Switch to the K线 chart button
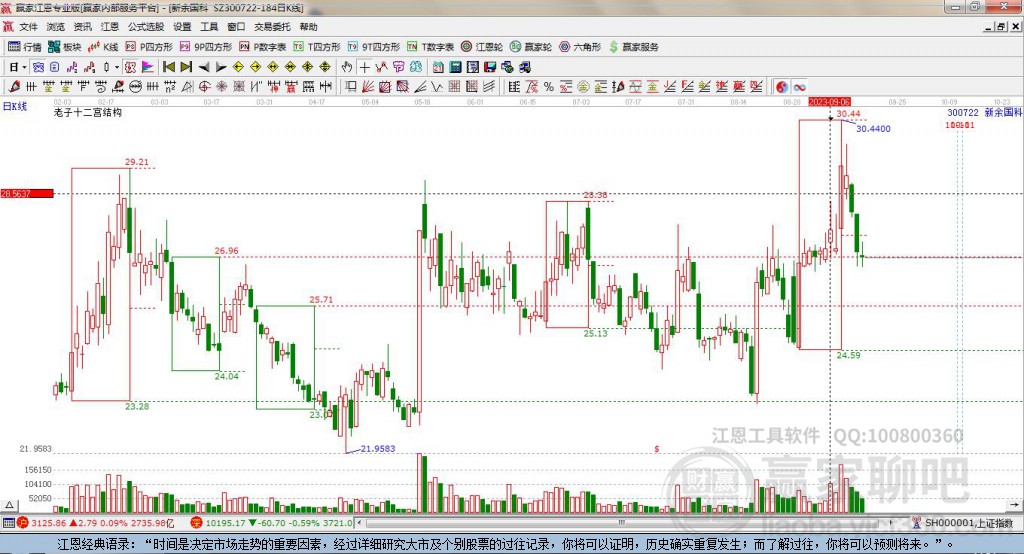The height and width of the screenshot is (554, 1024). [x=103, y=46]
